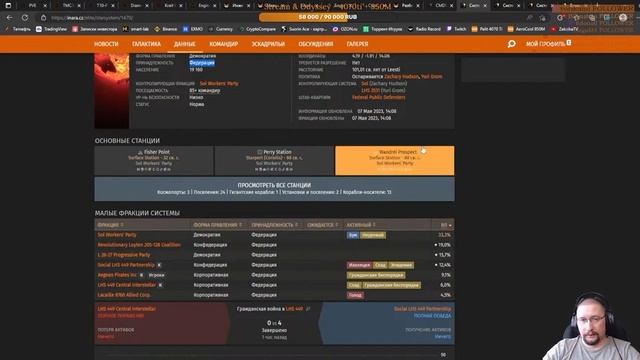Click the starport icon before Perry Station
Screen dimensions: 640x360
point(260,152)
